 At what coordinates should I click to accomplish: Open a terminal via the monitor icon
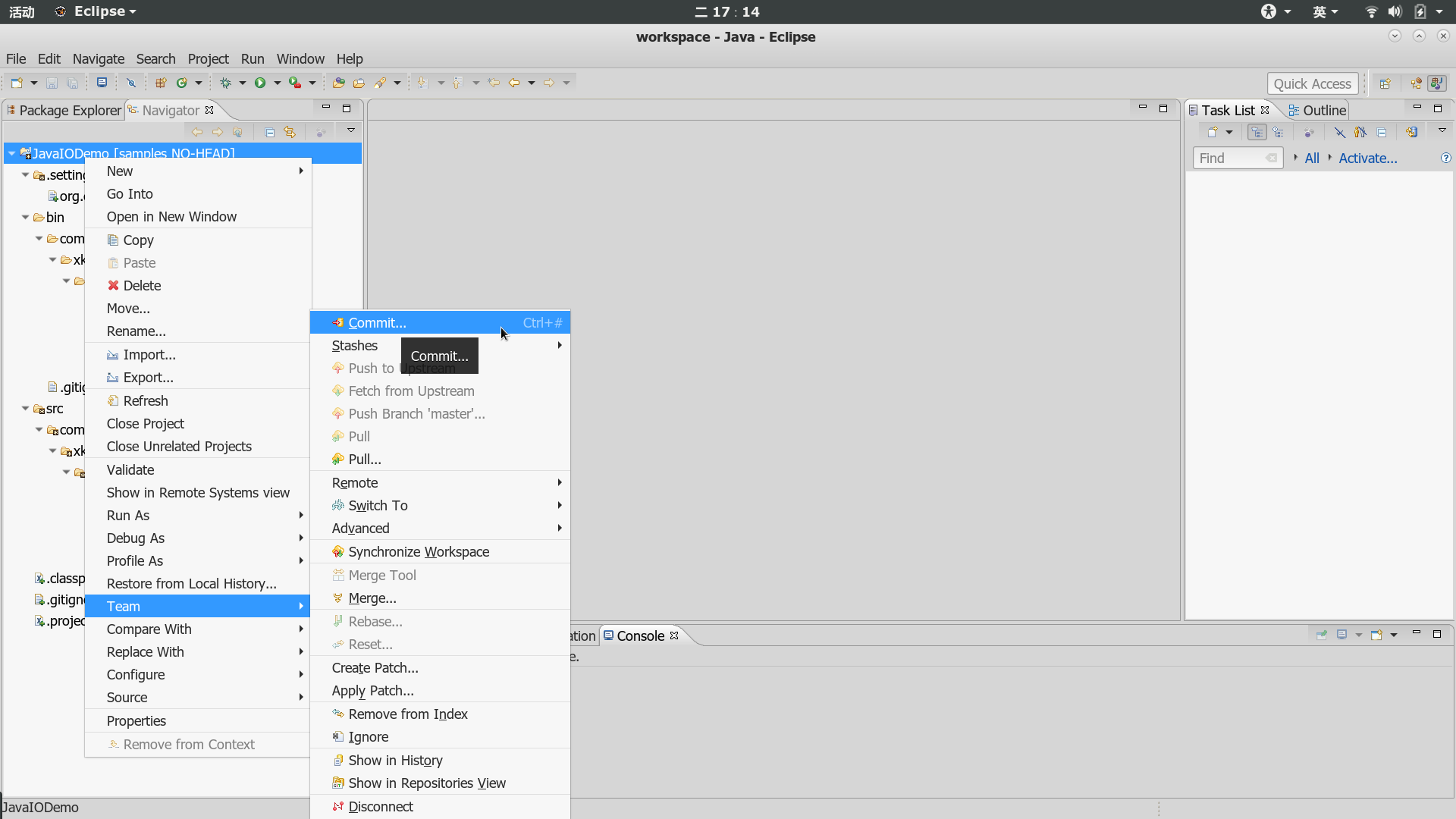[x=102, y=83]
